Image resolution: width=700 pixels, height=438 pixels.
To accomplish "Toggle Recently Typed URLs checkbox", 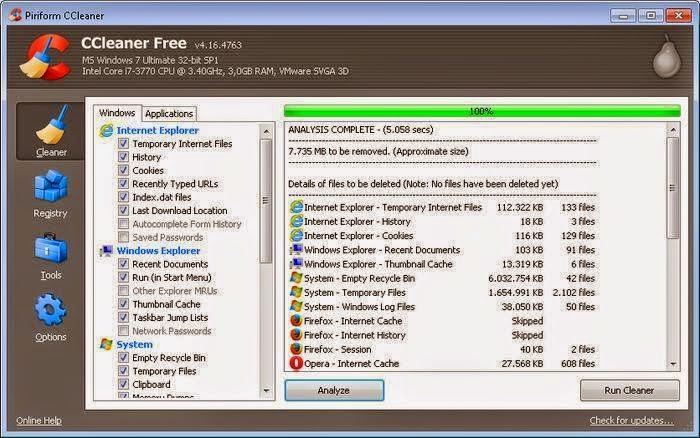I will point(123,184).
